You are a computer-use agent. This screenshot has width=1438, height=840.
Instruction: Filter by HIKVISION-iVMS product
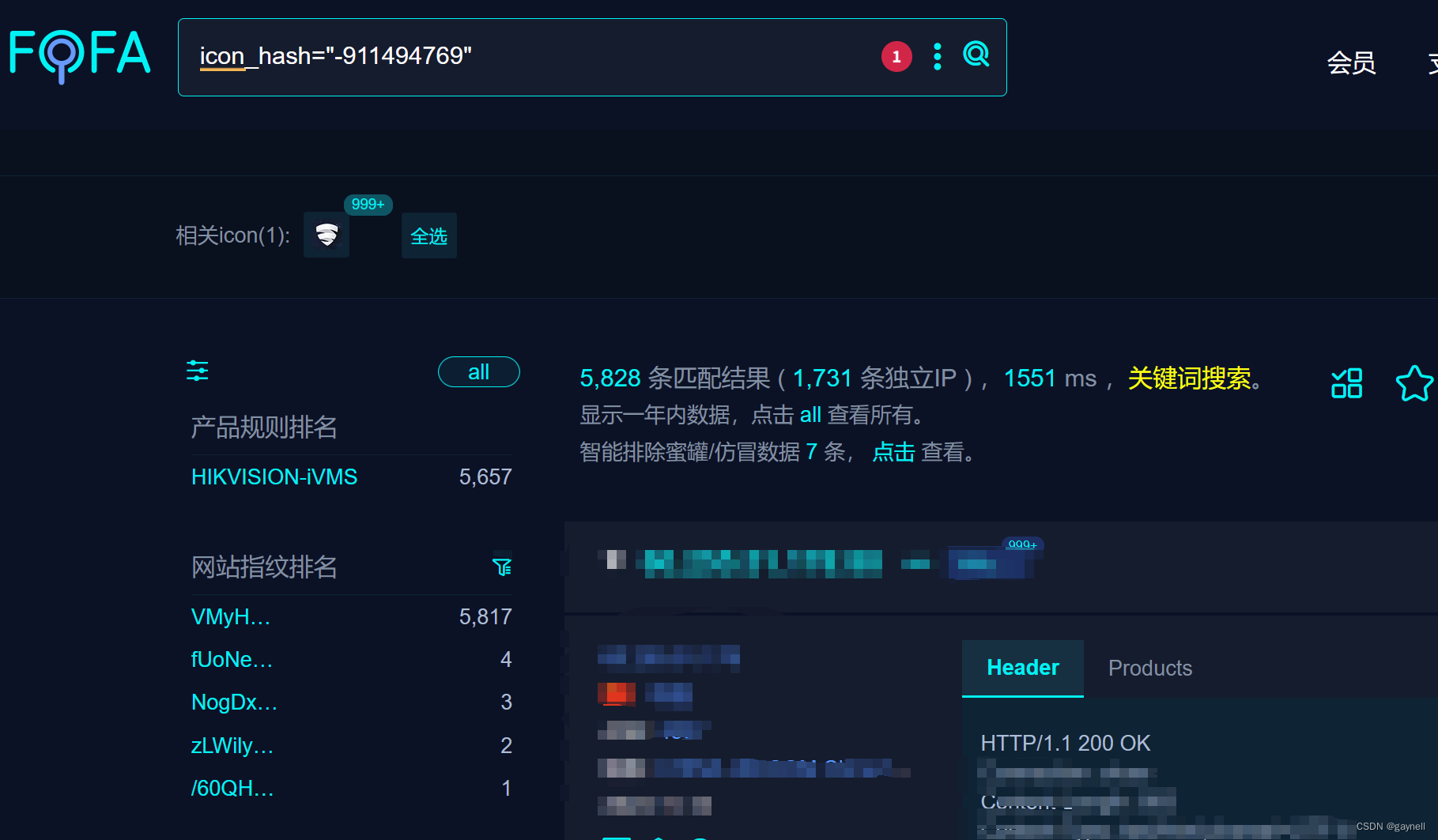[274, 477]
